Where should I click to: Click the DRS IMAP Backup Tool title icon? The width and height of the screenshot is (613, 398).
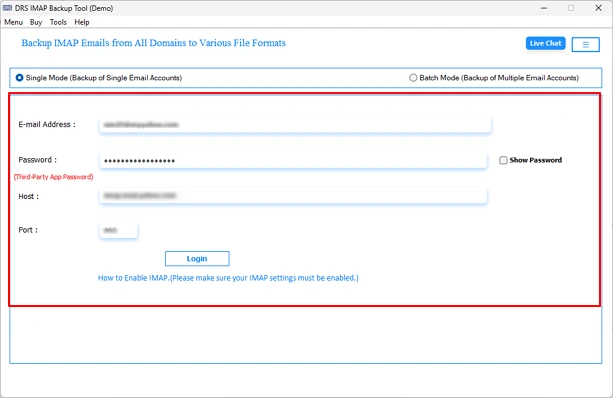(7, 8)
